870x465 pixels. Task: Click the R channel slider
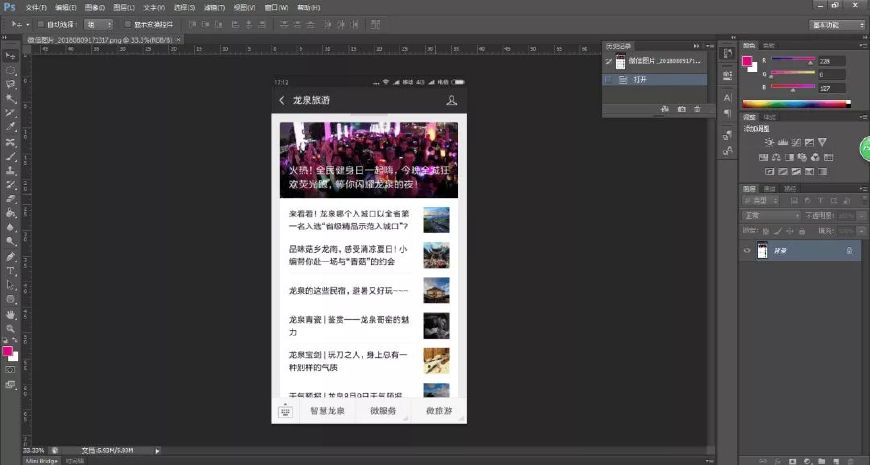(x=793, y=59)
